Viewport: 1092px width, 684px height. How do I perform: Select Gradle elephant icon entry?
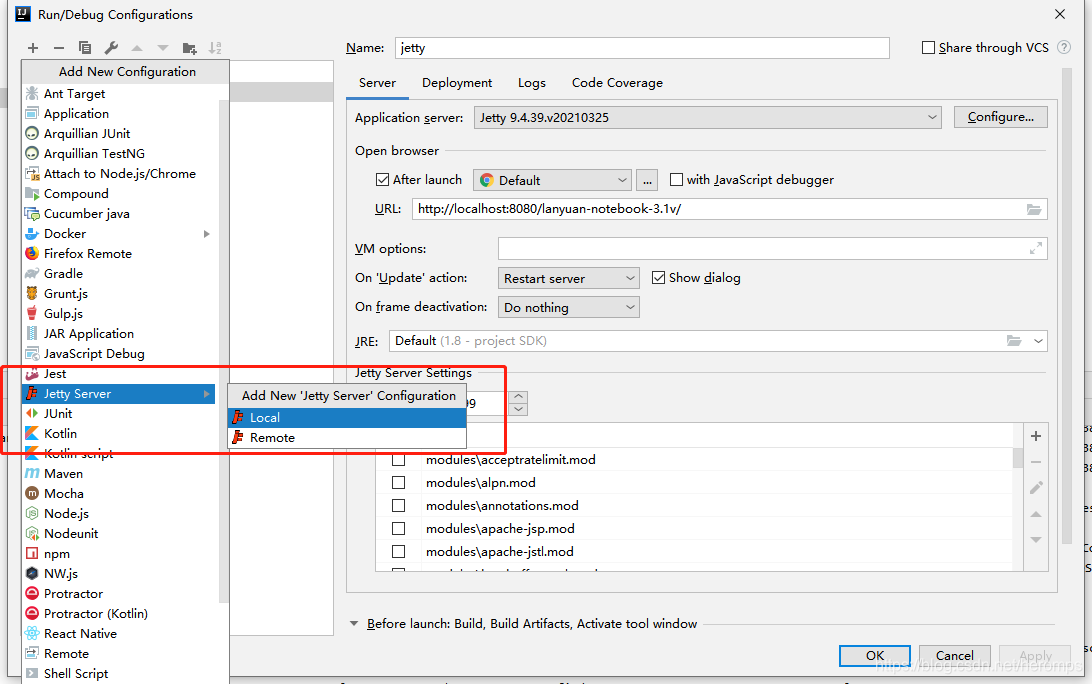coord(32,274)
